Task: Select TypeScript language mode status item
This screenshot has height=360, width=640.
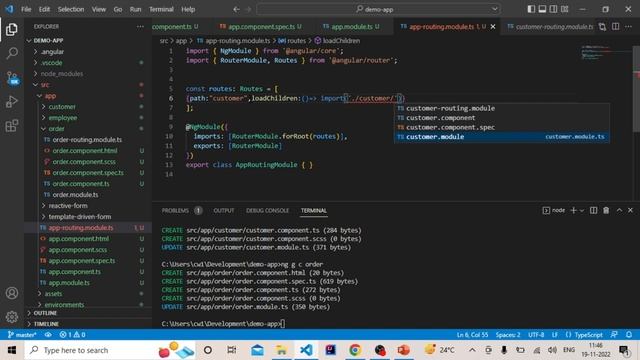Action: [588, 335]
